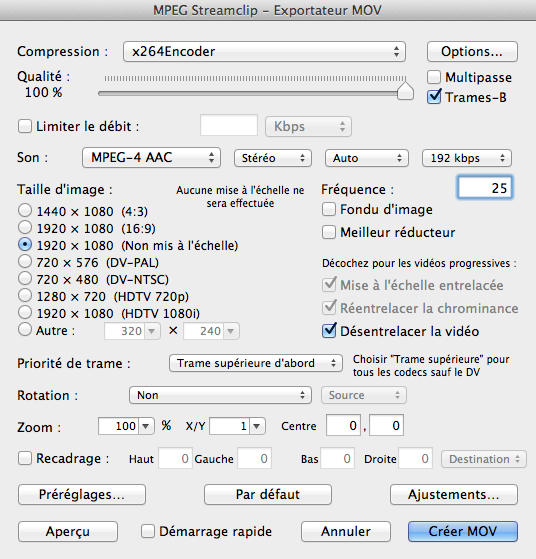
Task: Click the Haut crop value field
Action: click(x=175, y=458)
